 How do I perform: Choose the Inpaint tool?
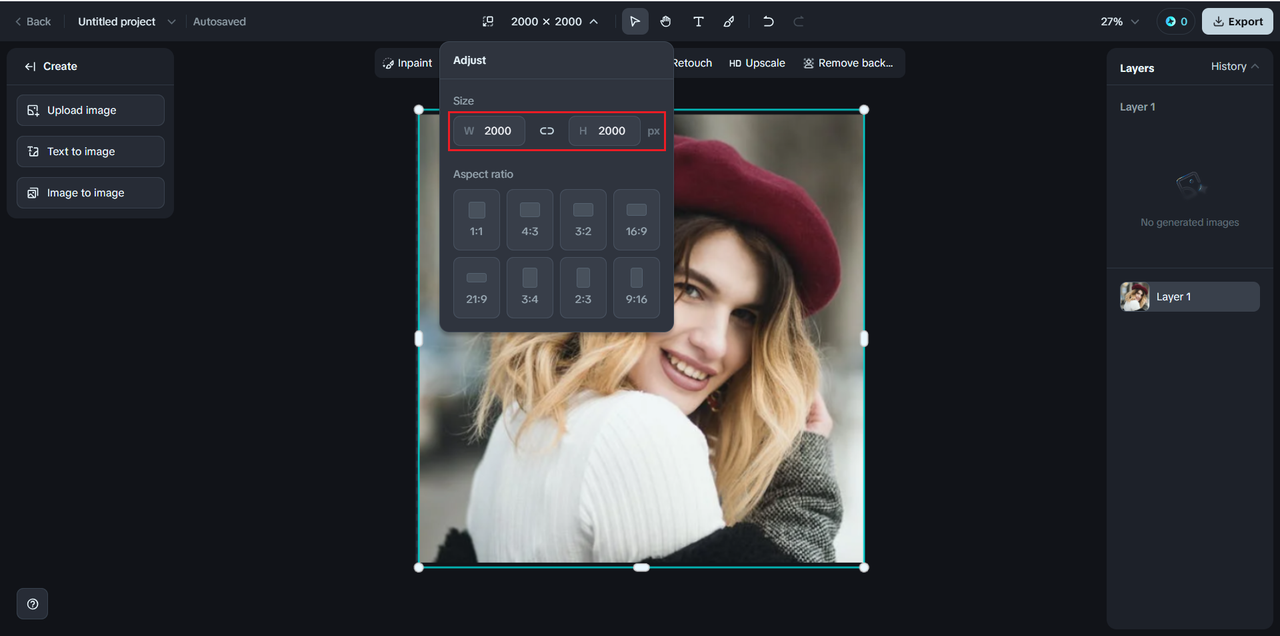click(407, 63)
